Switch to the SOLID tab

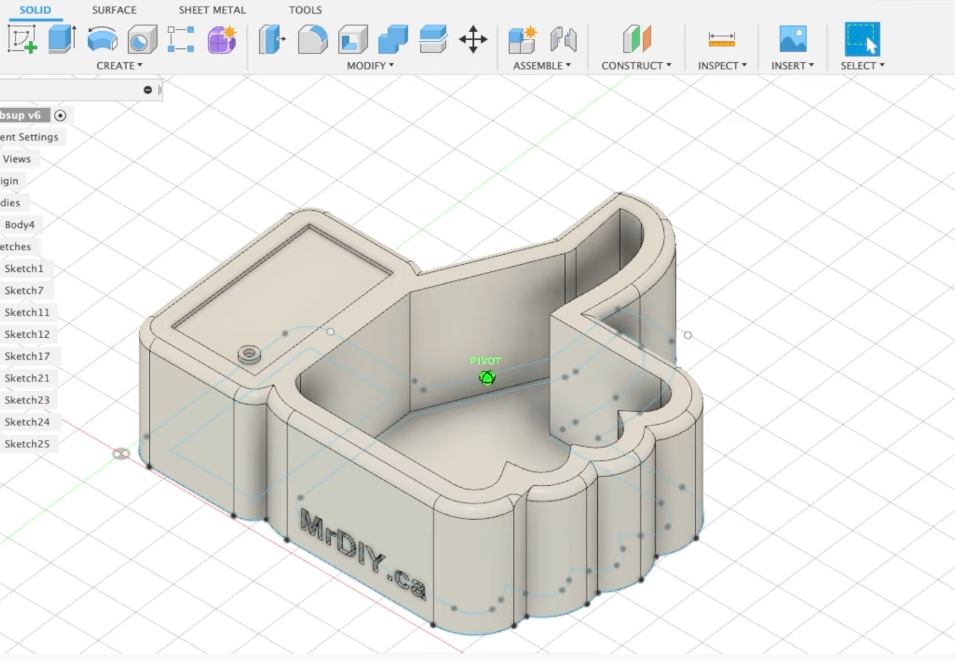(x=35, y=10)
